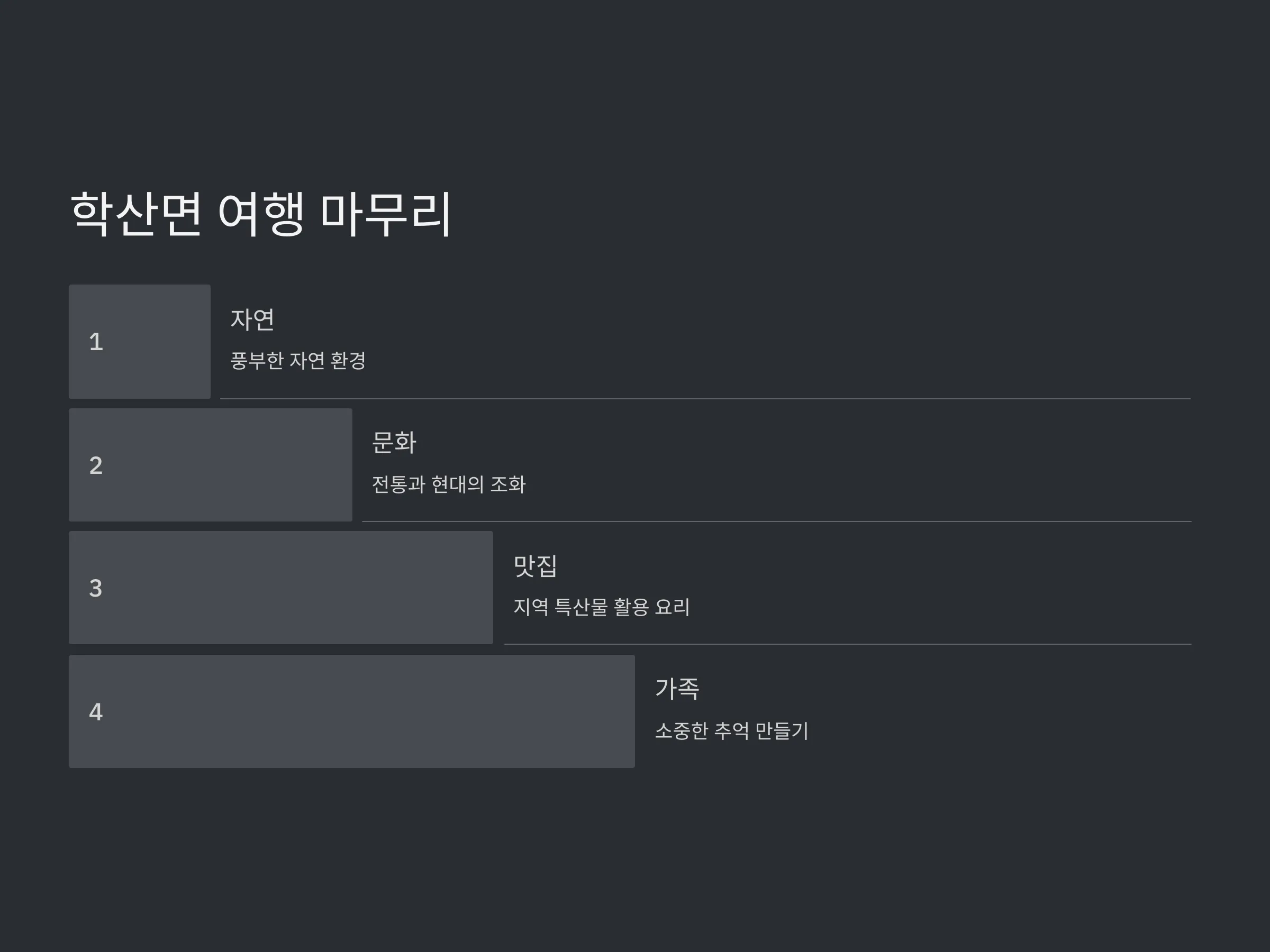The image size is (1270, 952).
Task: Click the number 3 label
Action: 96,588
